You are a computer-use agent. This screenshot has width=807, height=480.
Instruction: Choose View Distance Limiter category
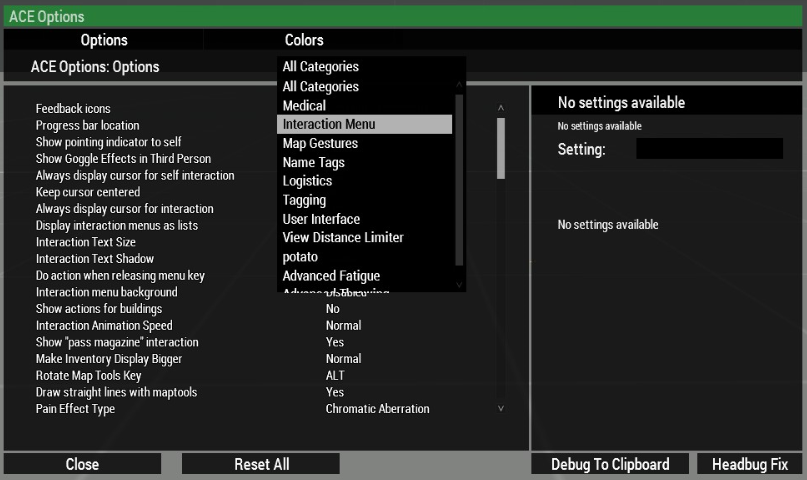click(x=343, y=237)
